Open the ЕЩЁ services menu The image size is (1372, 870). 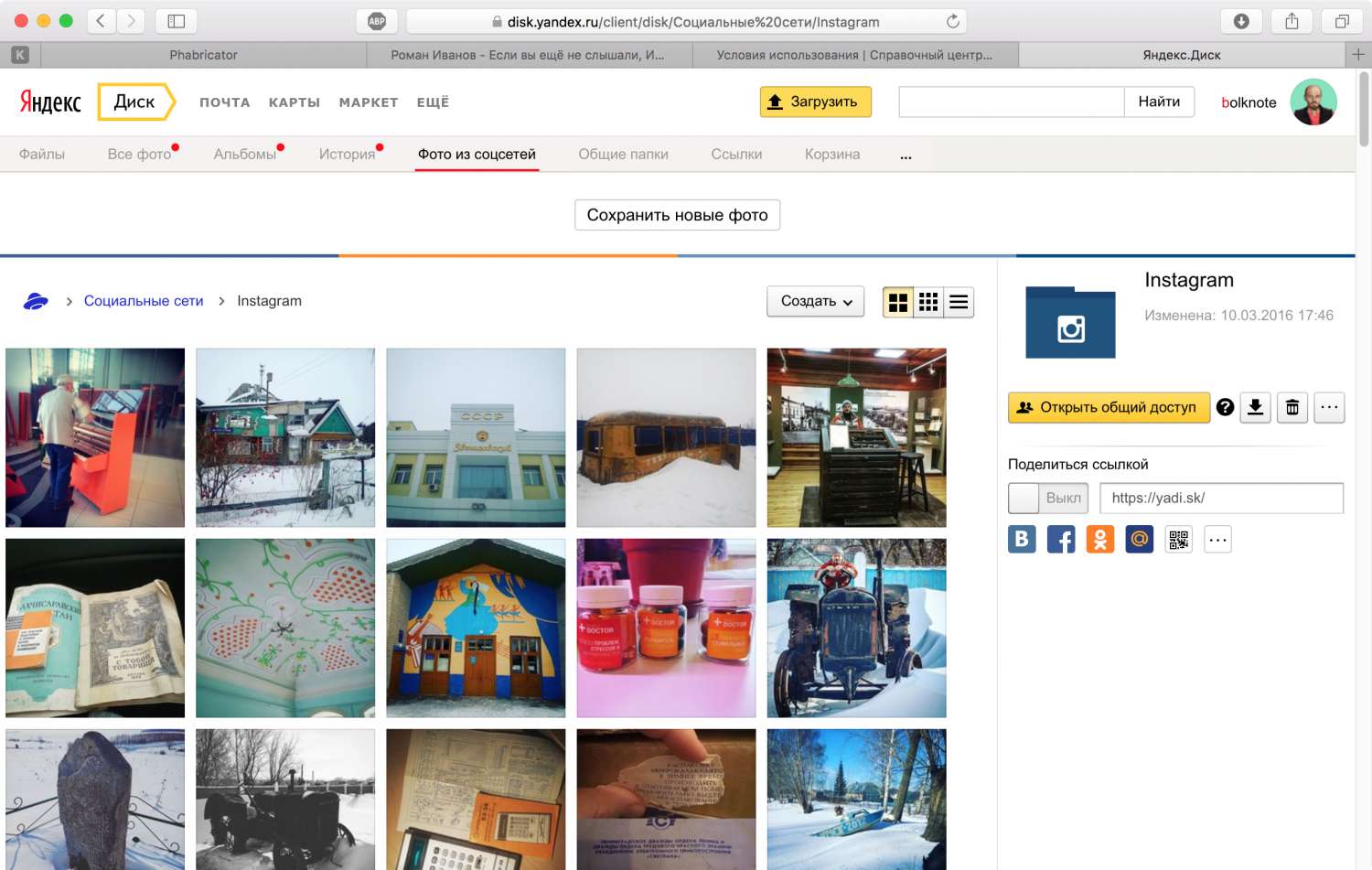click(x=433, y=102)
